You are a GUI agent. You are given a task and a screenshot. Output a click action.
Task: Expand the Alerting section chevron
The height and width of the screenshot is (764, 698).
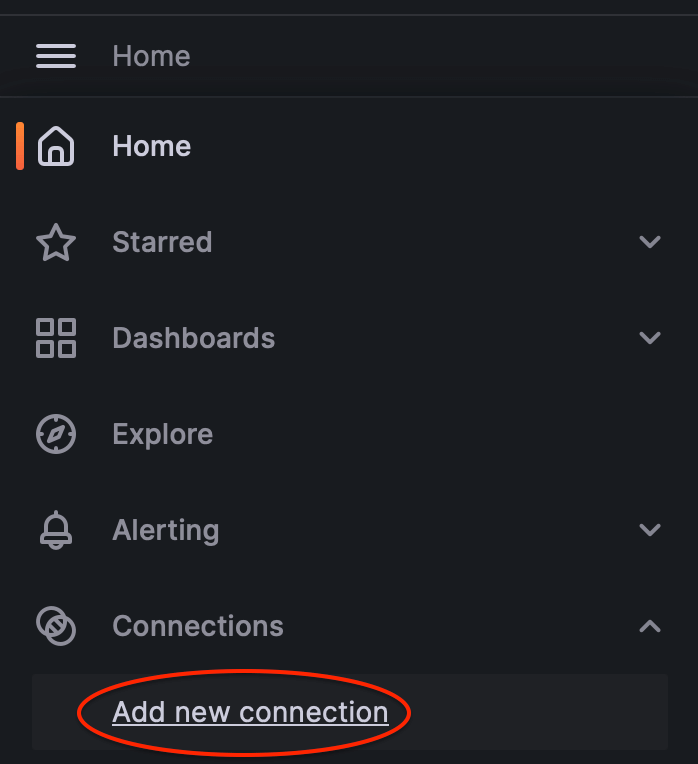click(650, 530)
